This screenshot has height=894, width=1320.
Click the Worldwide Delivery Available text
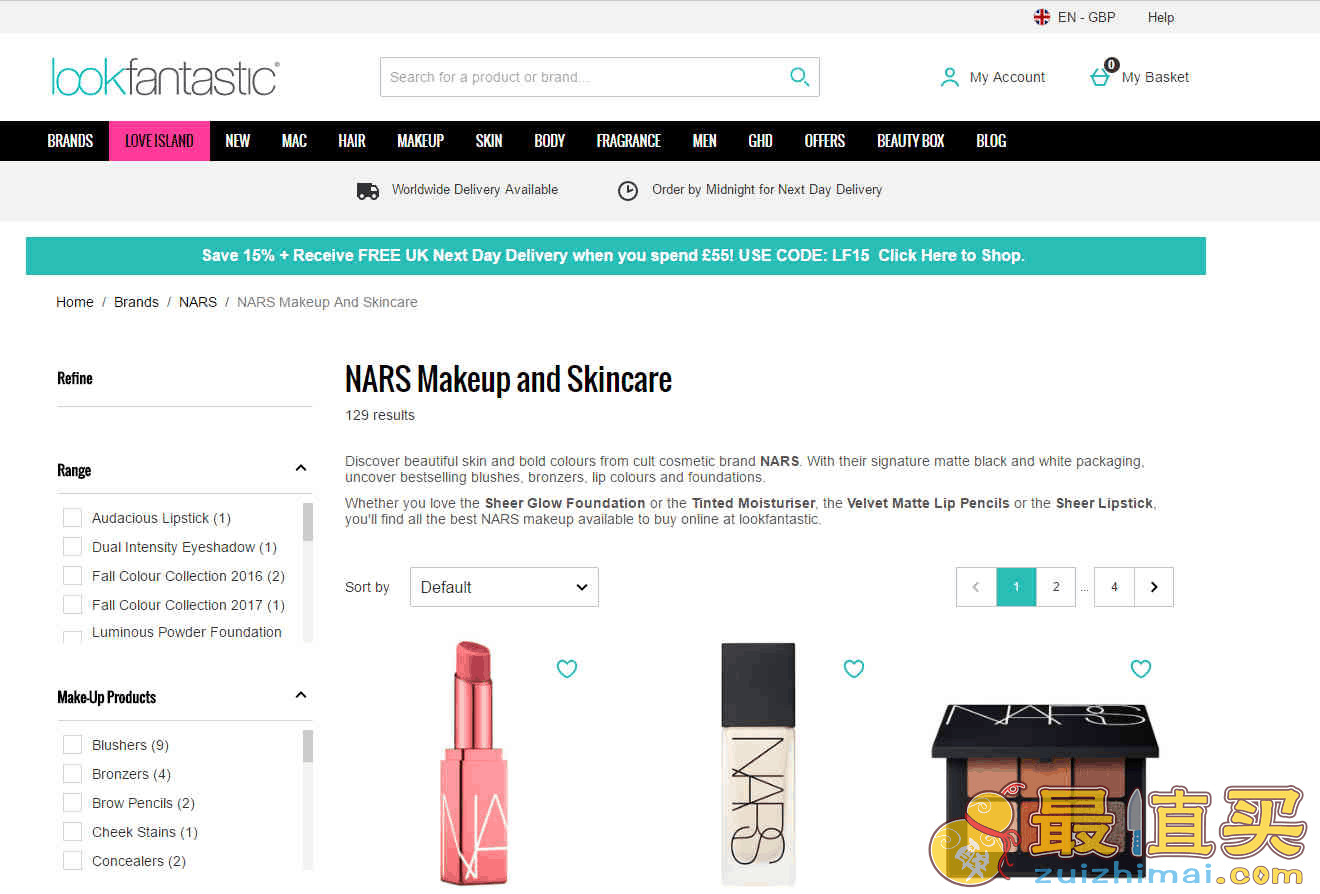(x=475, y=190)
